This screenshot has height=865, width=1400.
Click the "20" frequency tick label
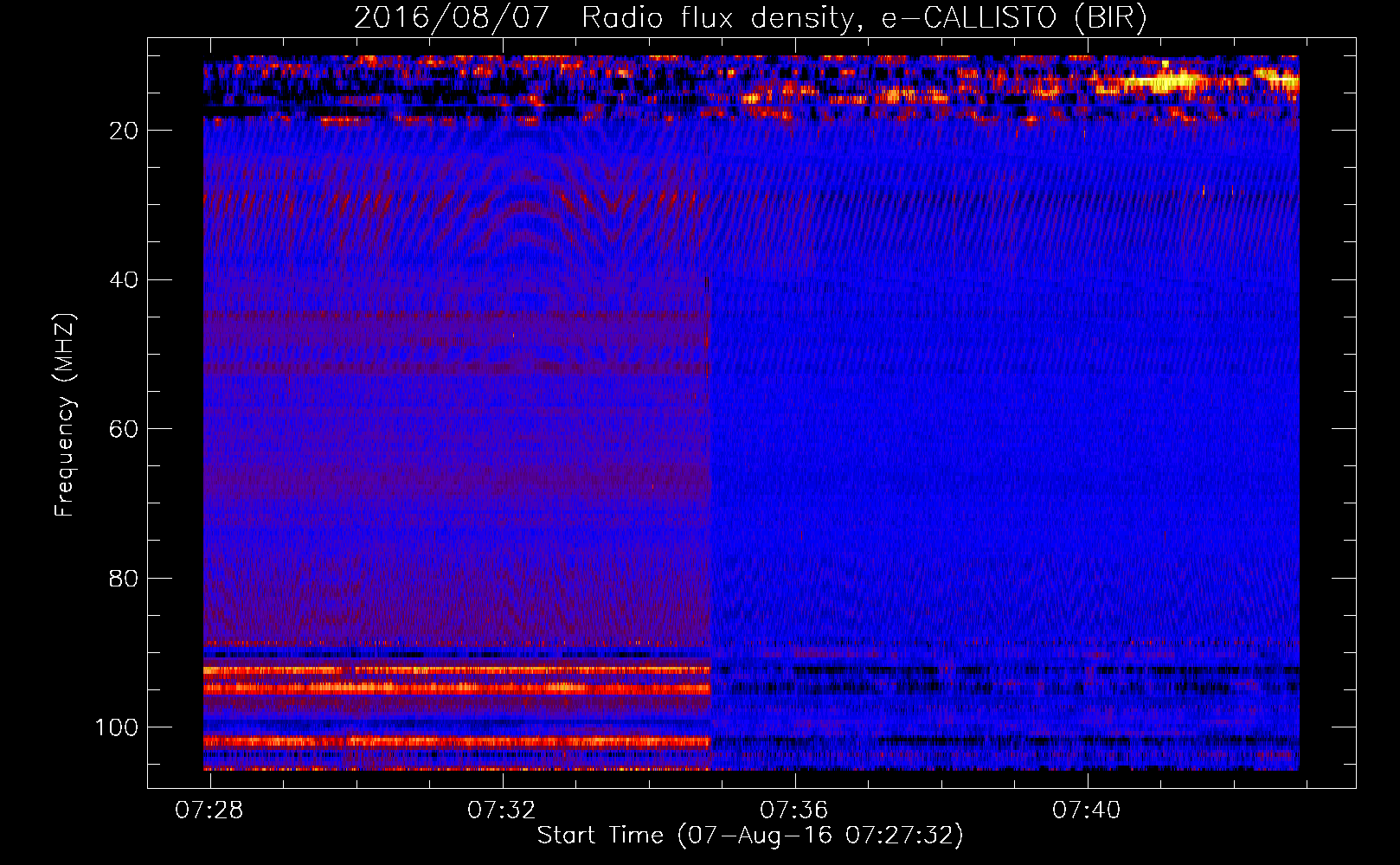tap(125, 131)
